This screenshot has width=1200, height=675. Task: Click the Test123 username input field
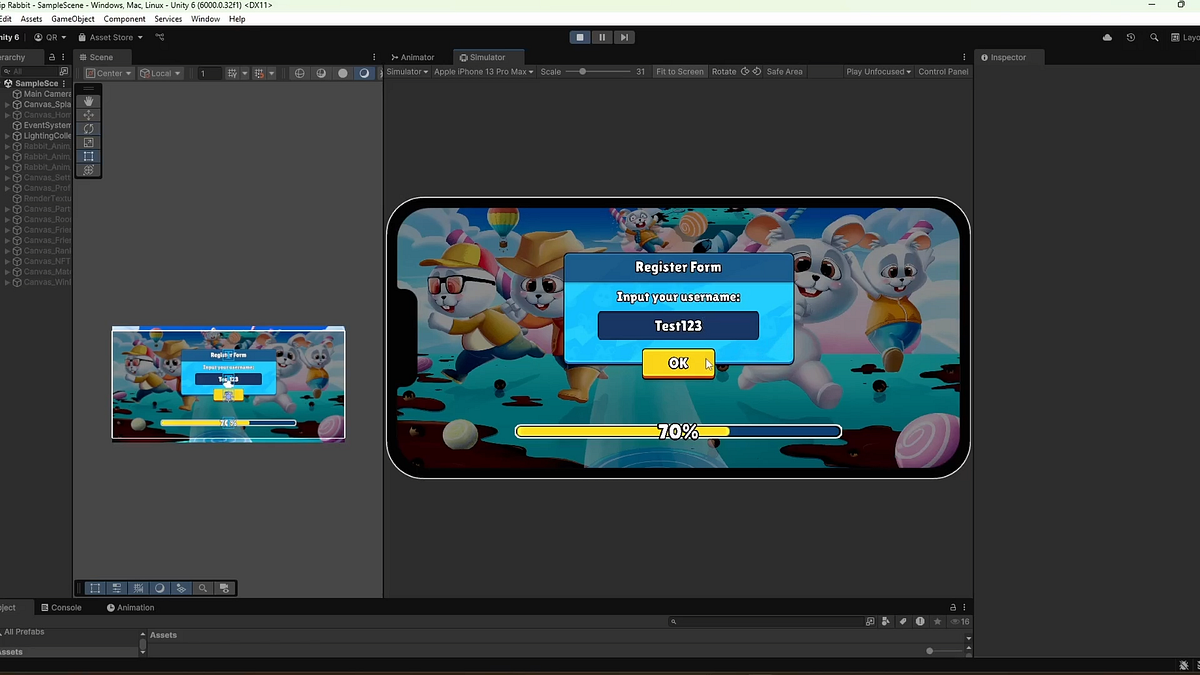click(678, 325)
